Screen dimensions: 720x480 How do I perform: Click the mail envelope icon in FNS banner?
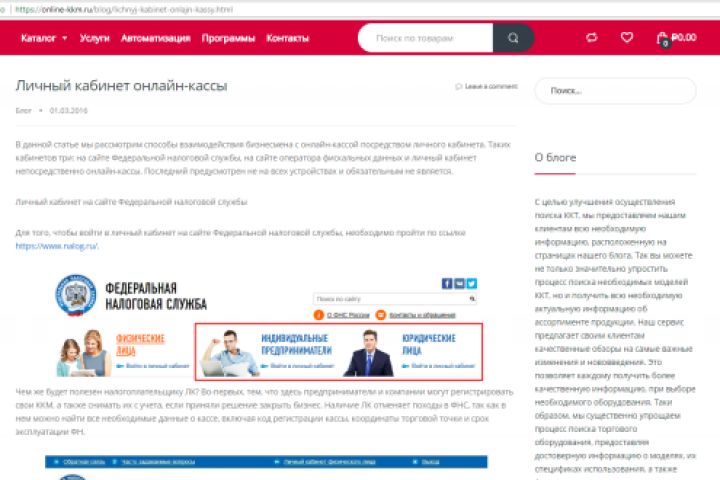tap(459, 283)
